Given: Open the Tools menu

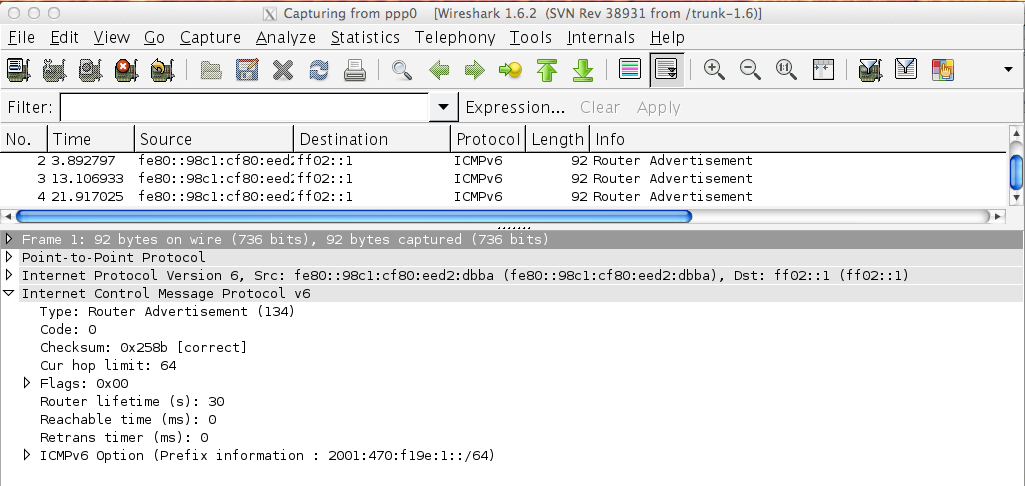Looking at the screenshot, I should (531, 37).
